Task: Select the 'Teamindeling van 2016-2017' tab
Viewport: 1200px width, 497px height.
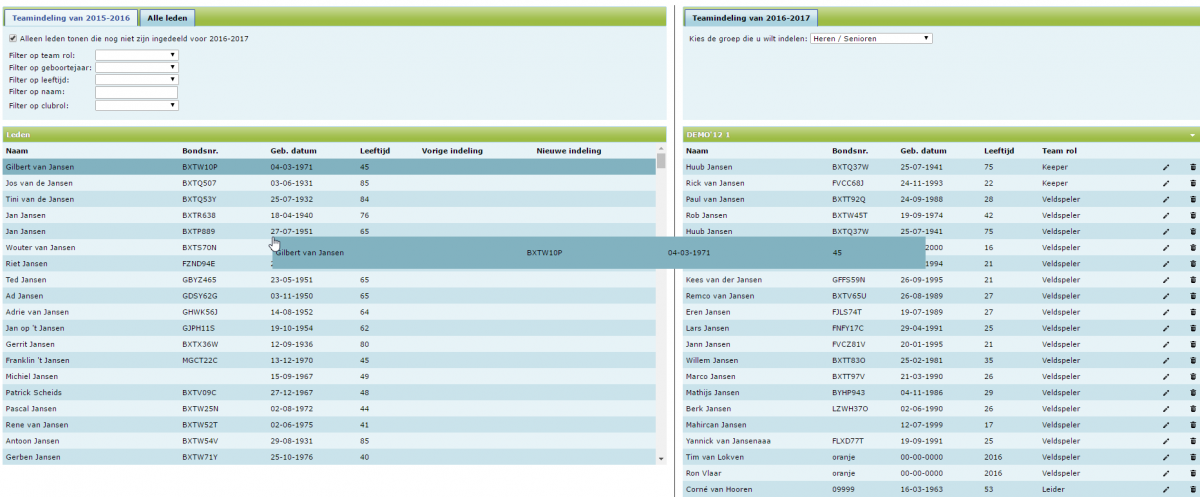Action: [752, 18]
